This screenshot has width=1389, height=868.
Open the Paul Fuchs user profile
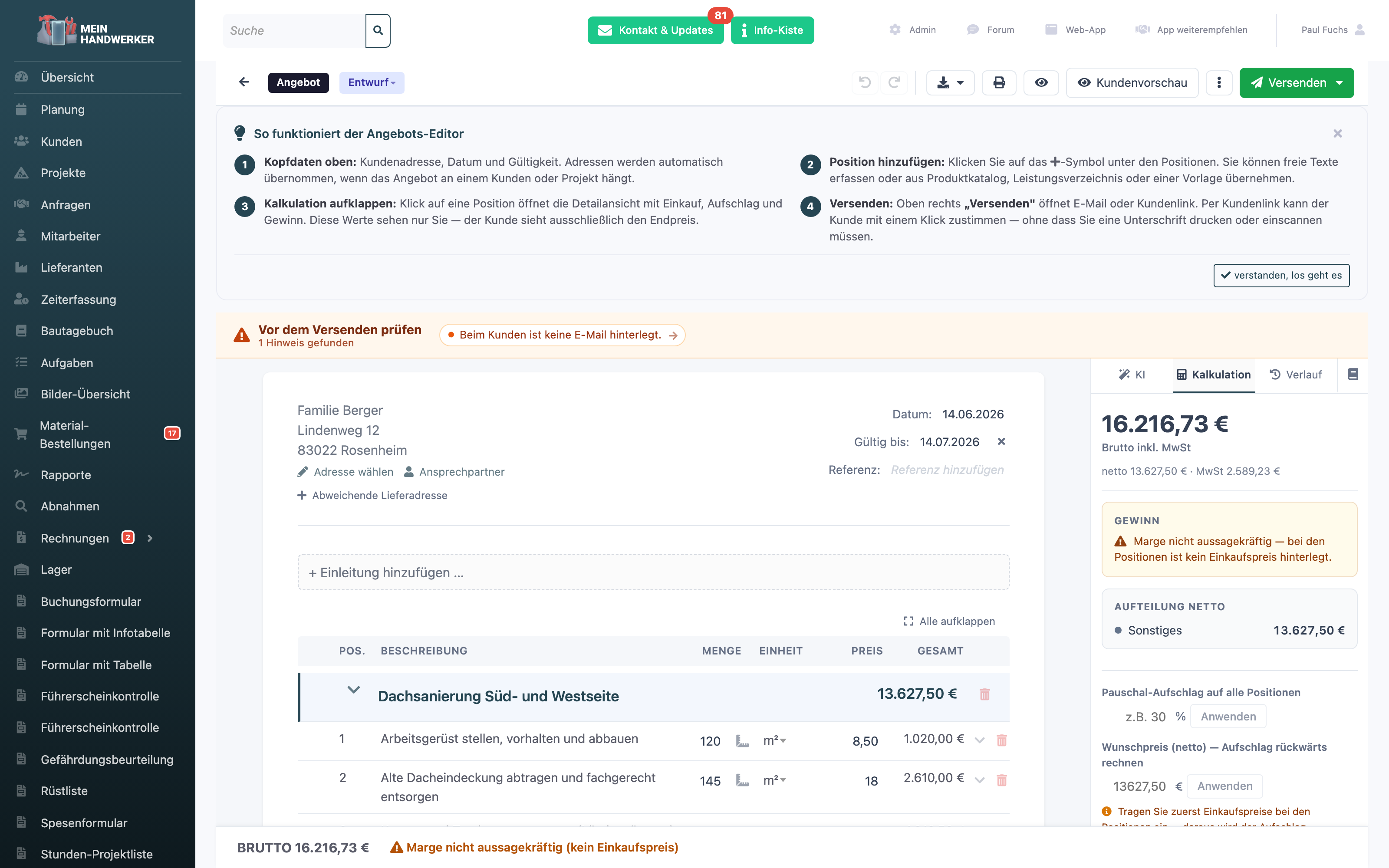tap(1333, 30)
